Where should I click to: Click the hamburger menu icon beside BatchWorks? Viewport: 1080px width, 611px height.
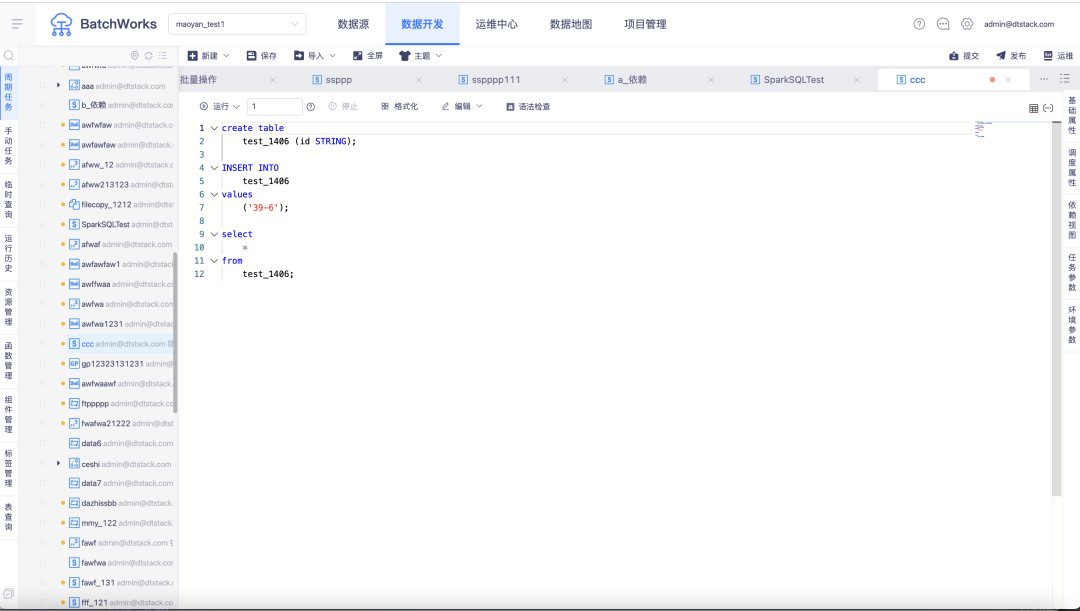click(x=17, y=24)
